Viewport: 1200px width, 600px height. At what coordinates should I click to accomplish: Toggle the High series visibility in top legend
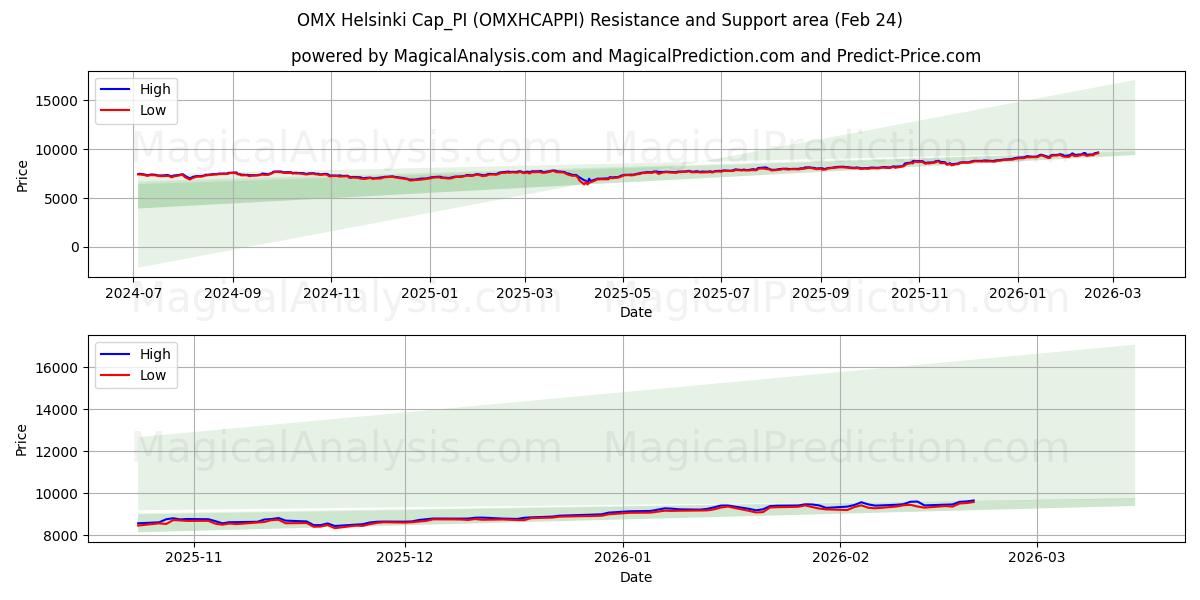(156, 88)
